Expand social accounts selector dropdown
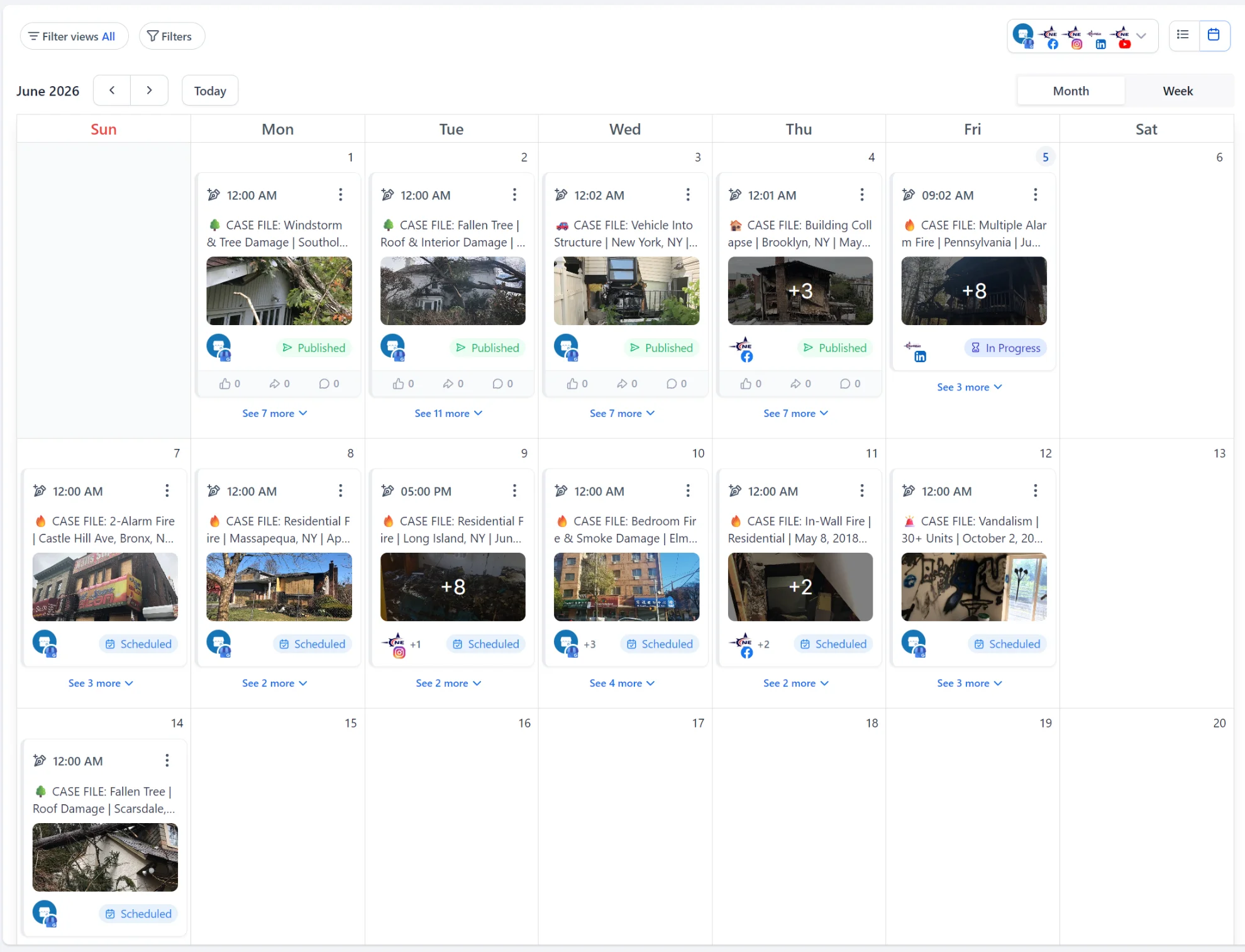Viewport: 1245px width, 952px height. (1141, 36)
